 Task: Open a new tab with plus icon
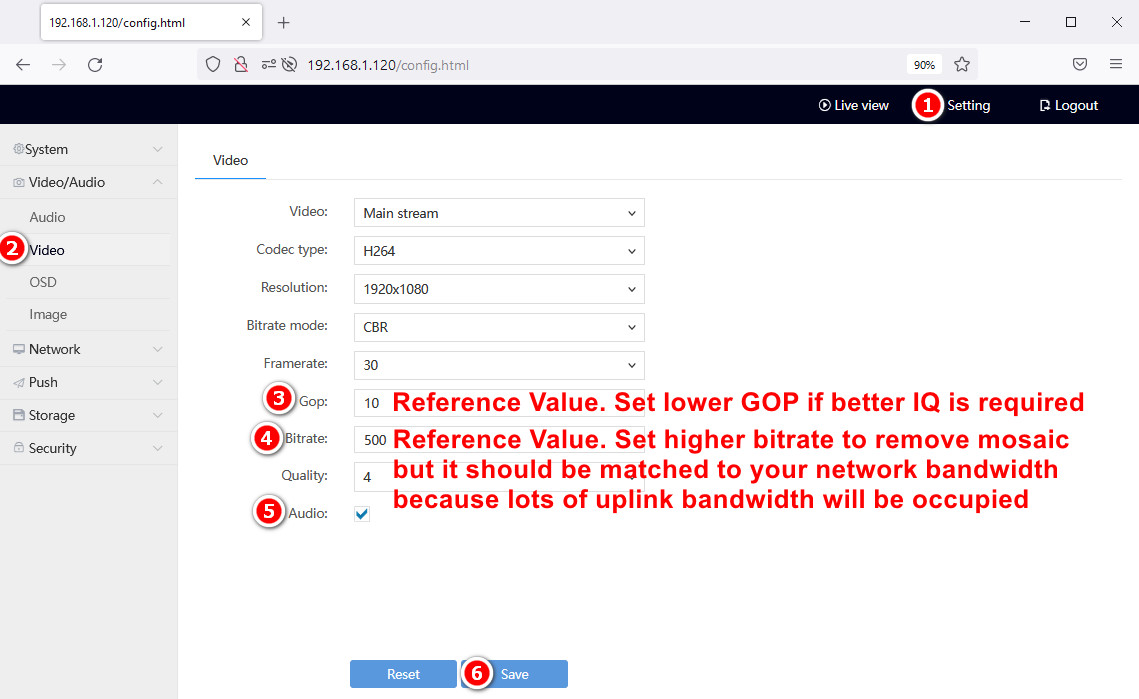[283, 22]
